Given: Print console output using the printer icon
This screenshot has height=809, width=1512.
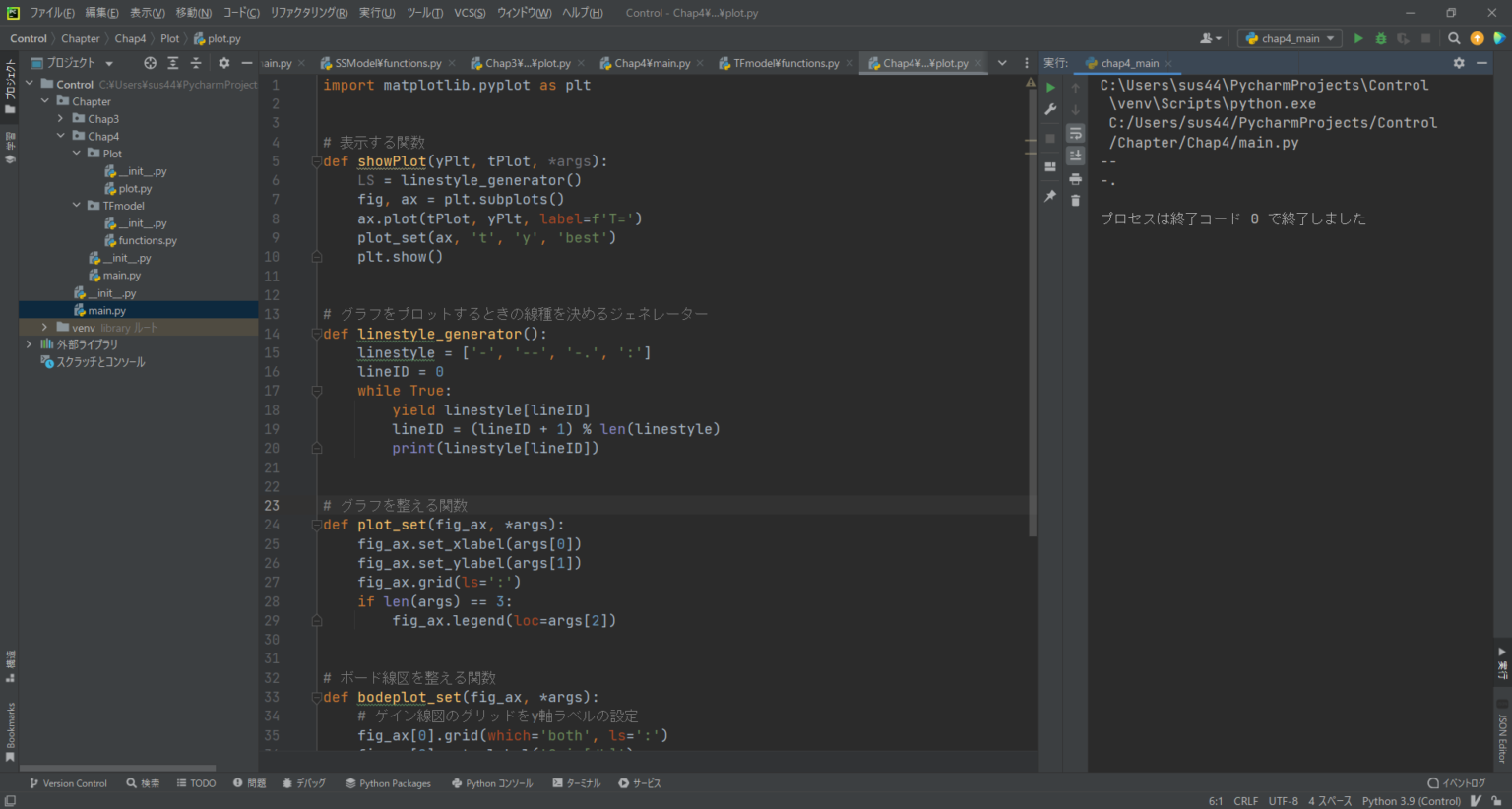Looking at the screenshot, I should [1075, 179].
